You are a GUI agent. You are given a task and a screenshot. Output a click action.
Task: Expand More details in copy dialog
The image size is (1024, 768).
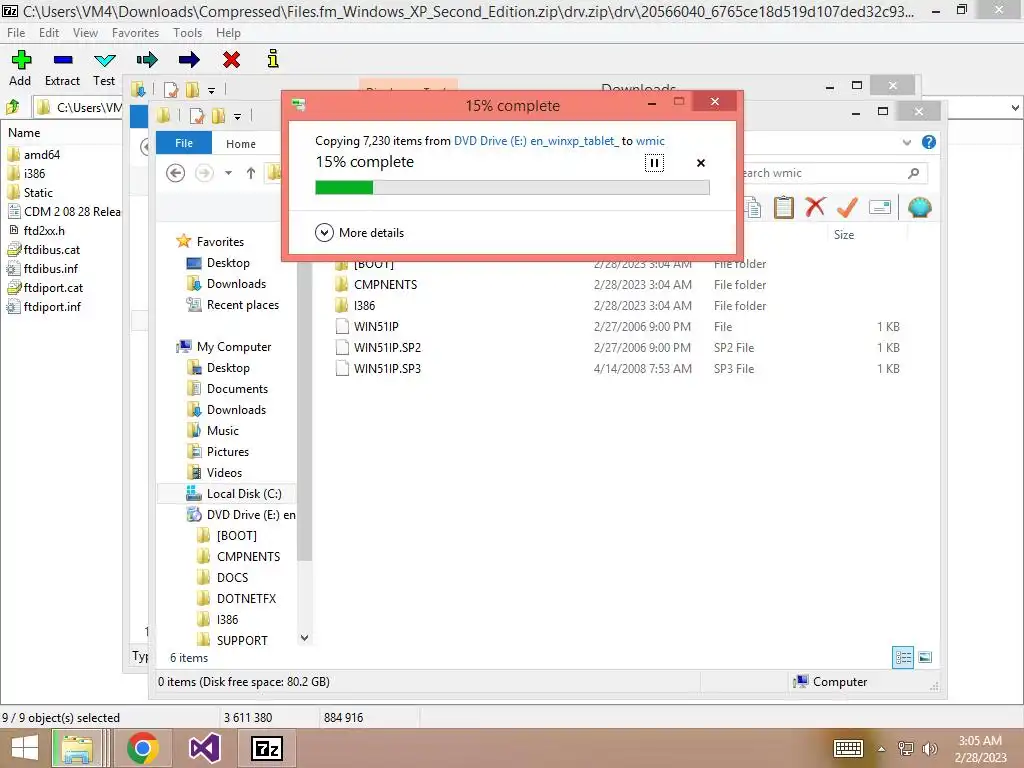click(360, 232)
